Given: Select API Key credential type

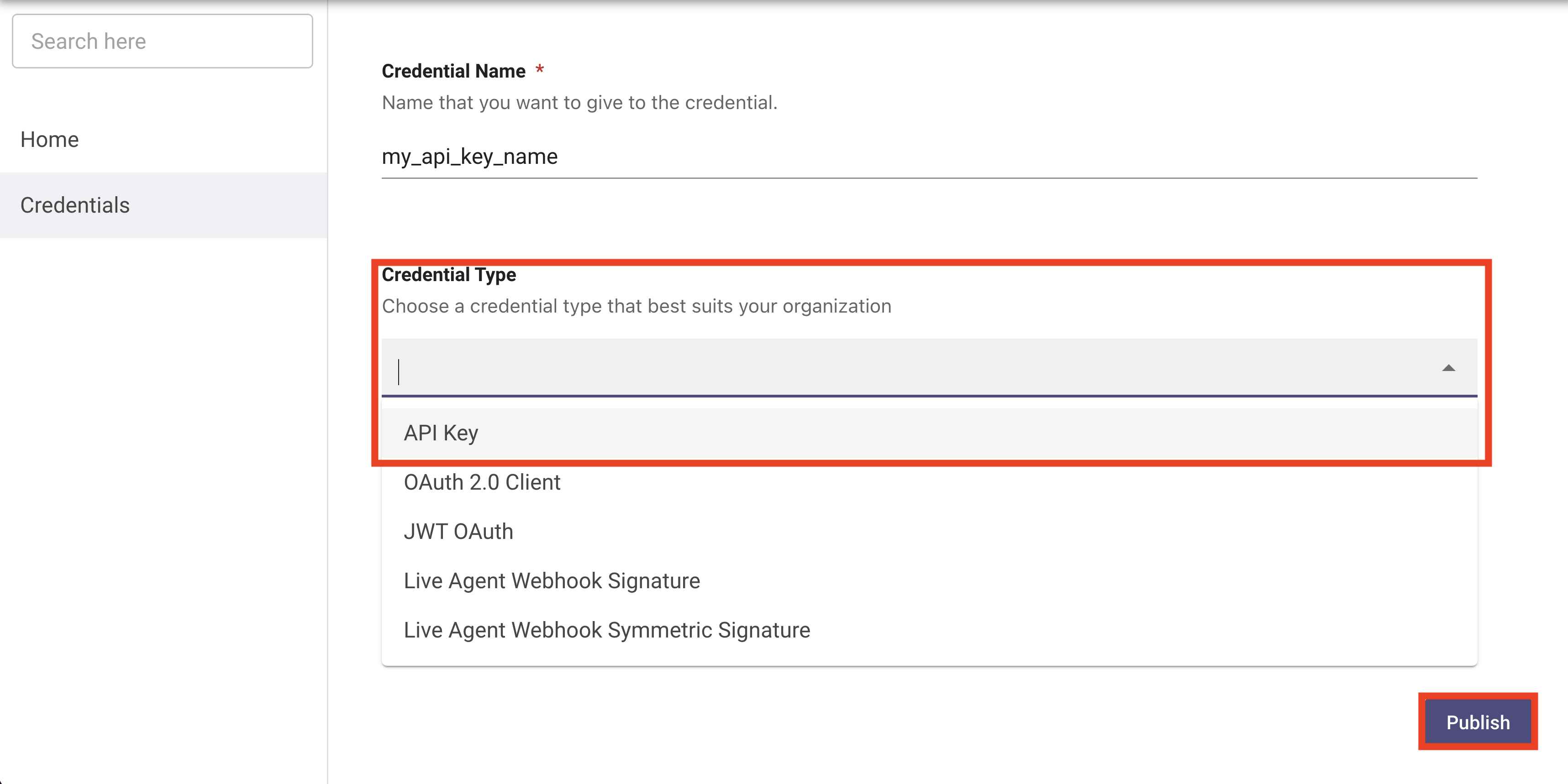Looking at the screenshot, I should 441,433.
